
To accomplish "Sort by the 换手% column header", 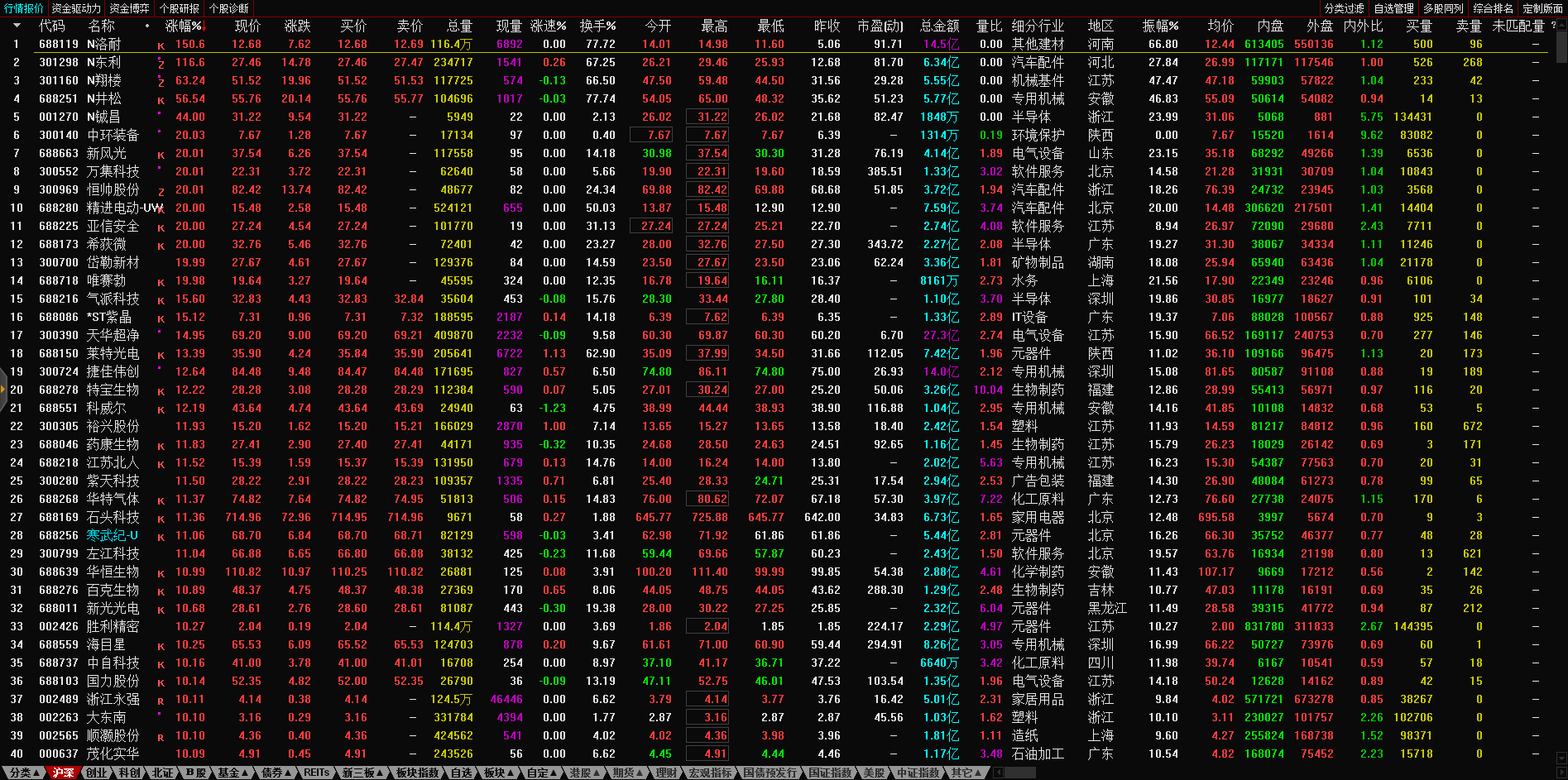I will pyautogui.click(x=597, y=26).
